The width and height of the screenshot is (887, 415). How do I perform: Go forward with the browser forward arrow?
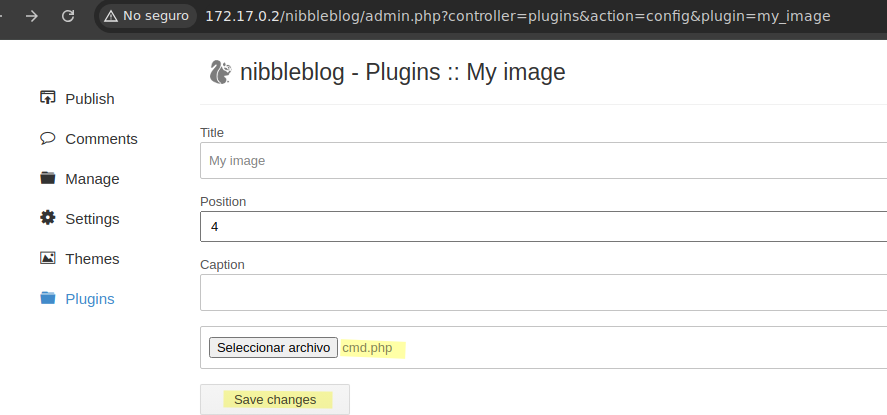click(31, 17)
